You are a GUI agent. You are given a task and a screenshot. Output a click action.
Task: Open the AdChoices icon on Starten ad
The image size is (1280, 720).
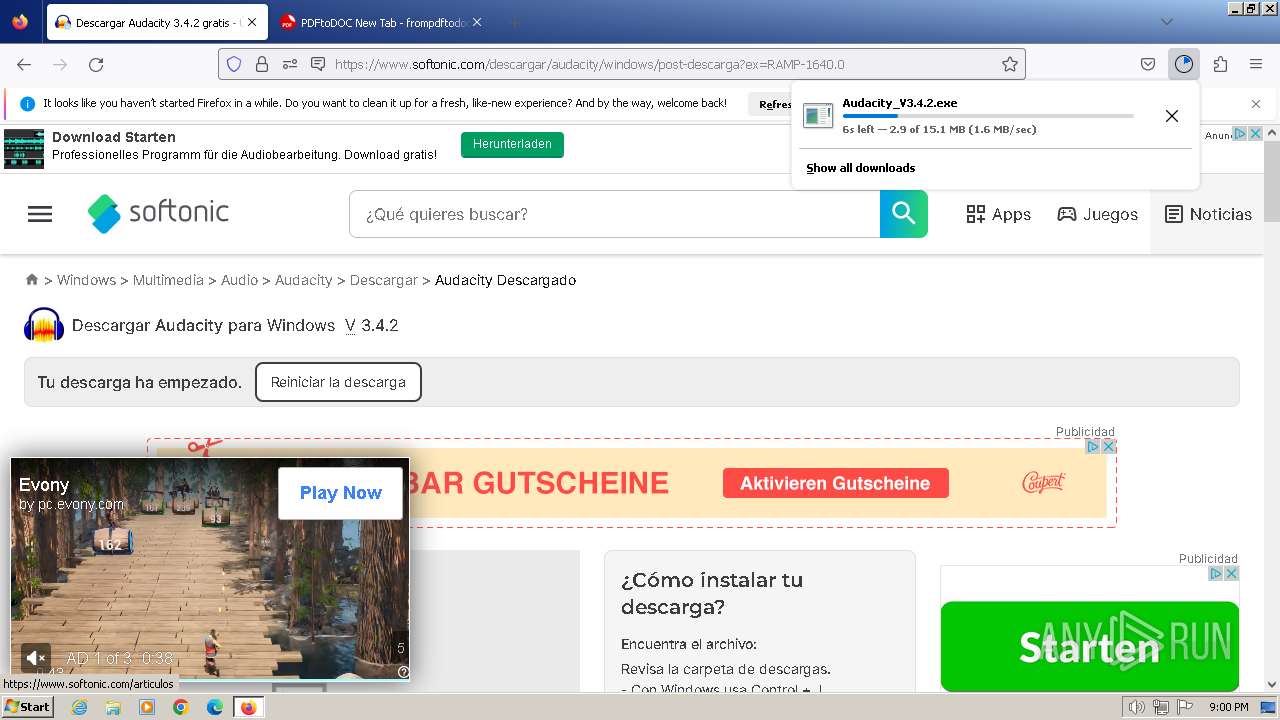click(x=1216, y=573)
